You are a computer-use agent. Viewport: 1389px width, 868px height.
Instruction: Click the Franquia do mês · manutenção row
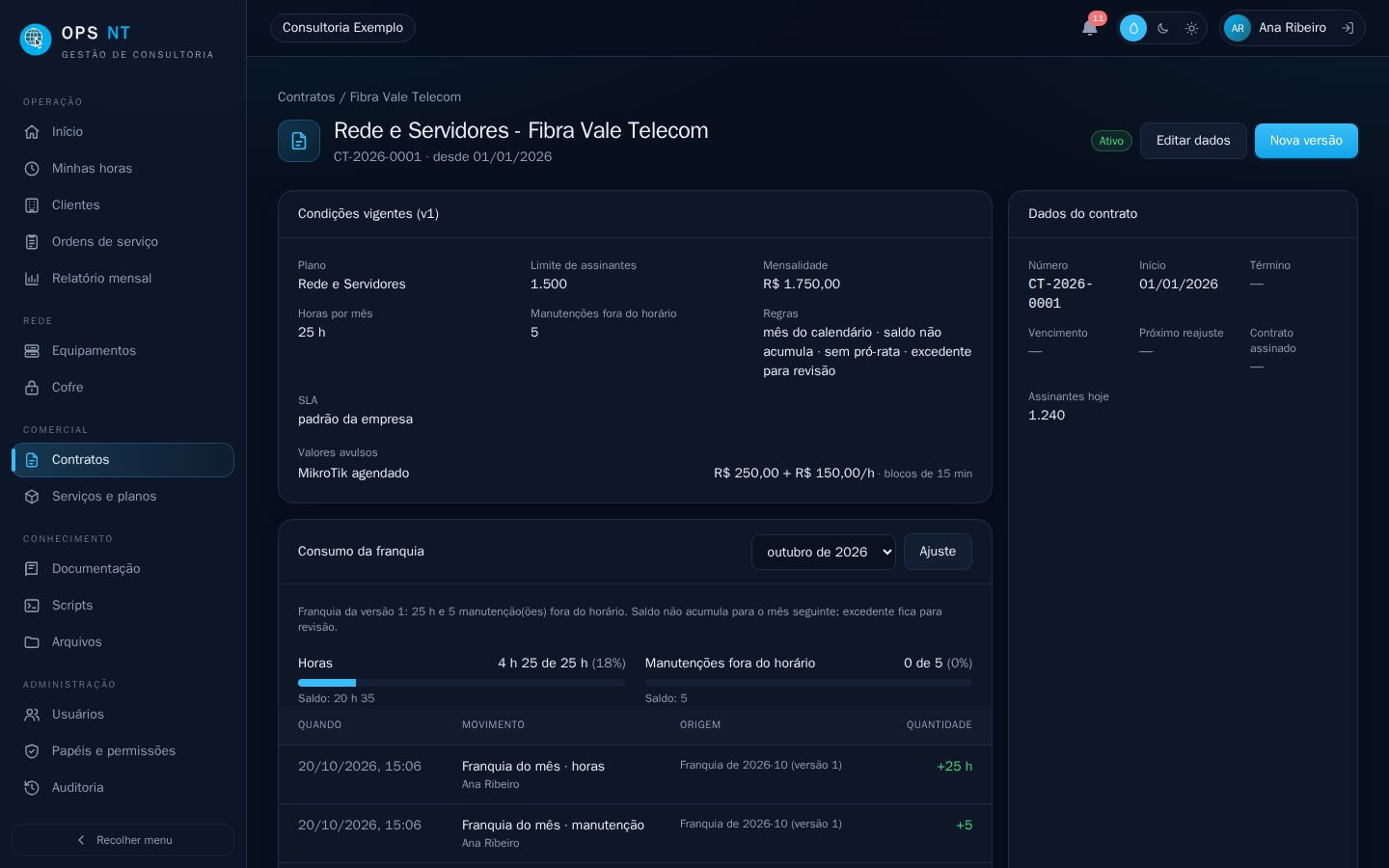[x=635, y=833]
